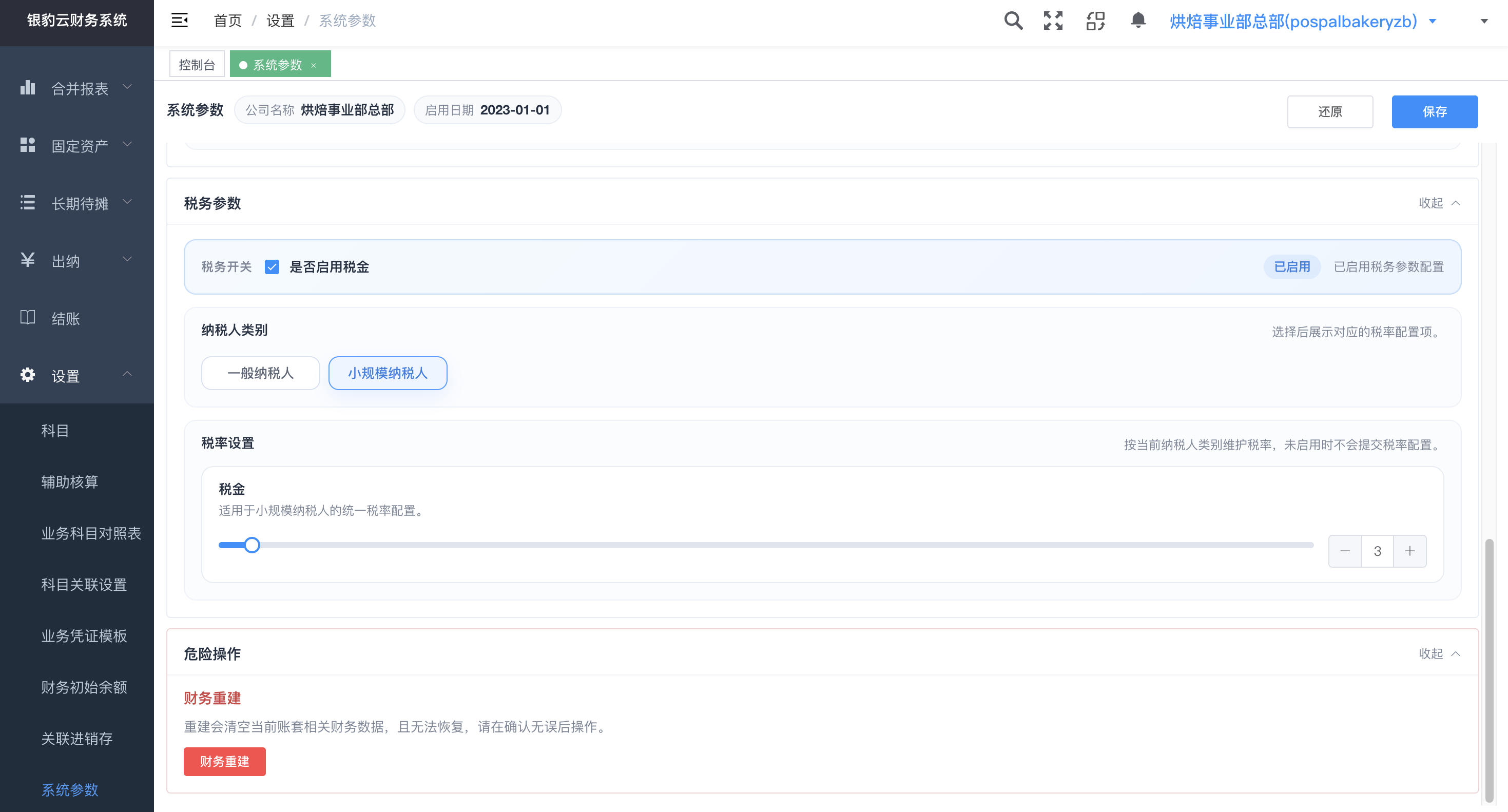The height and width of the screenshot is (812, 1508).
Task: Open the notification bell
Action: tap(1138, 21)
